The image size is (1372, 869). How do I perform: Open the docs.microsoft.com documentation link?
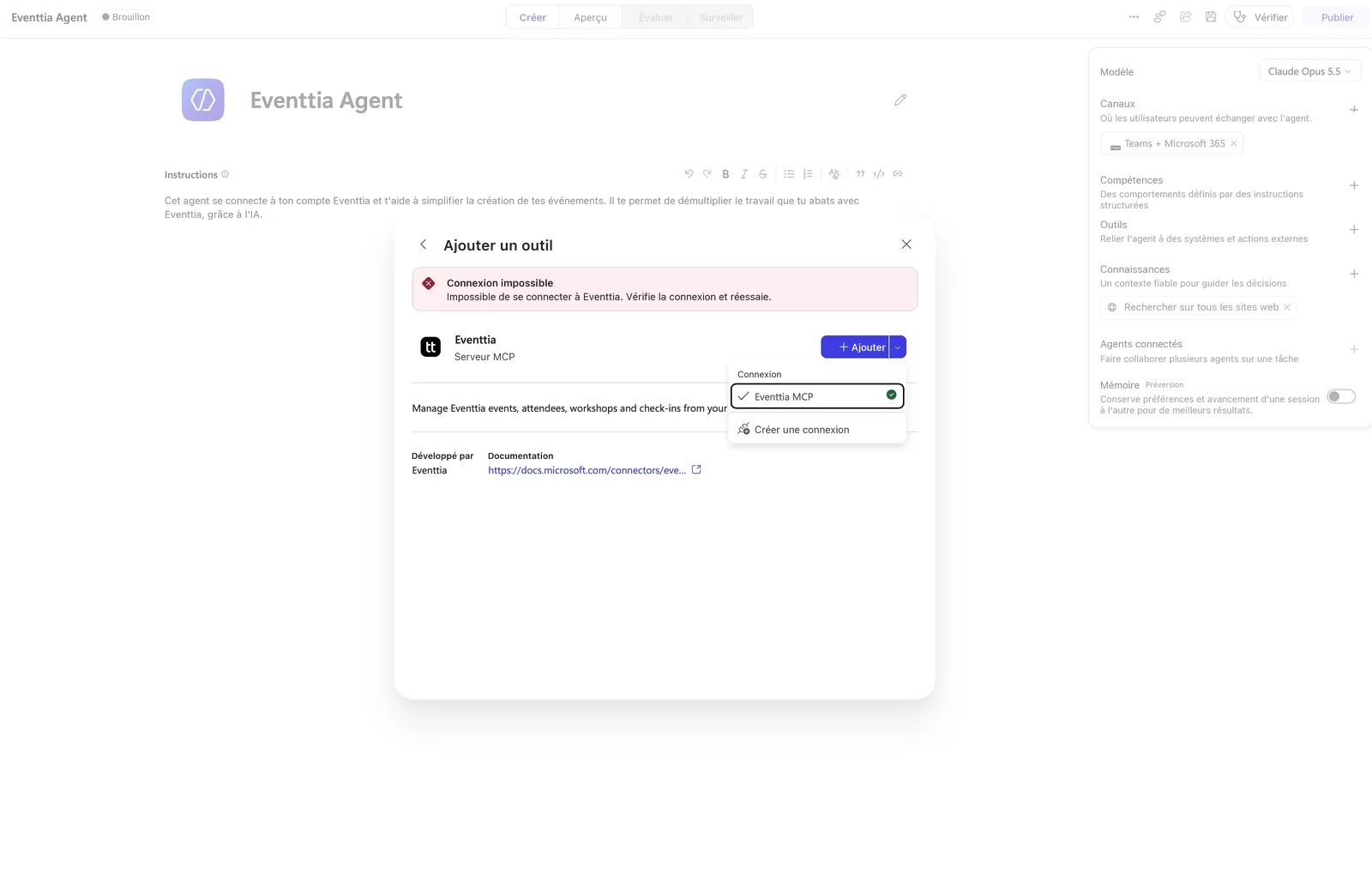pyautogui.click(x=587, y=470)
